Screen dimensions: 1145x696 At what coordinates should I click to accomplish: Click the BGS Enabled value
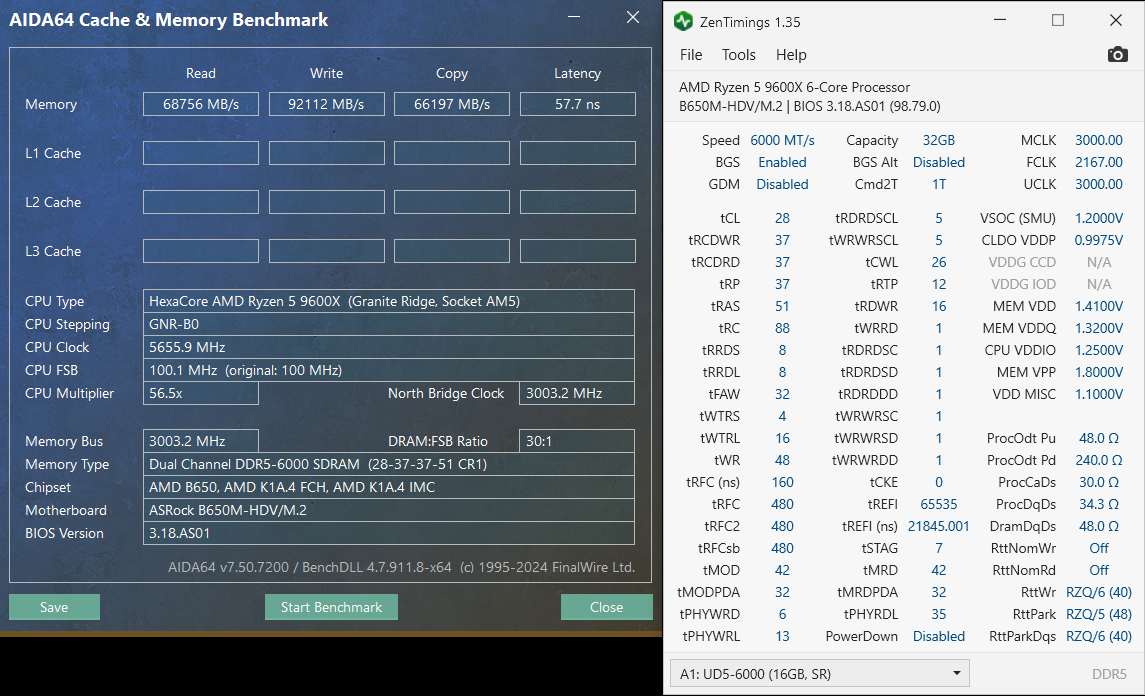[x=782, y=162]
